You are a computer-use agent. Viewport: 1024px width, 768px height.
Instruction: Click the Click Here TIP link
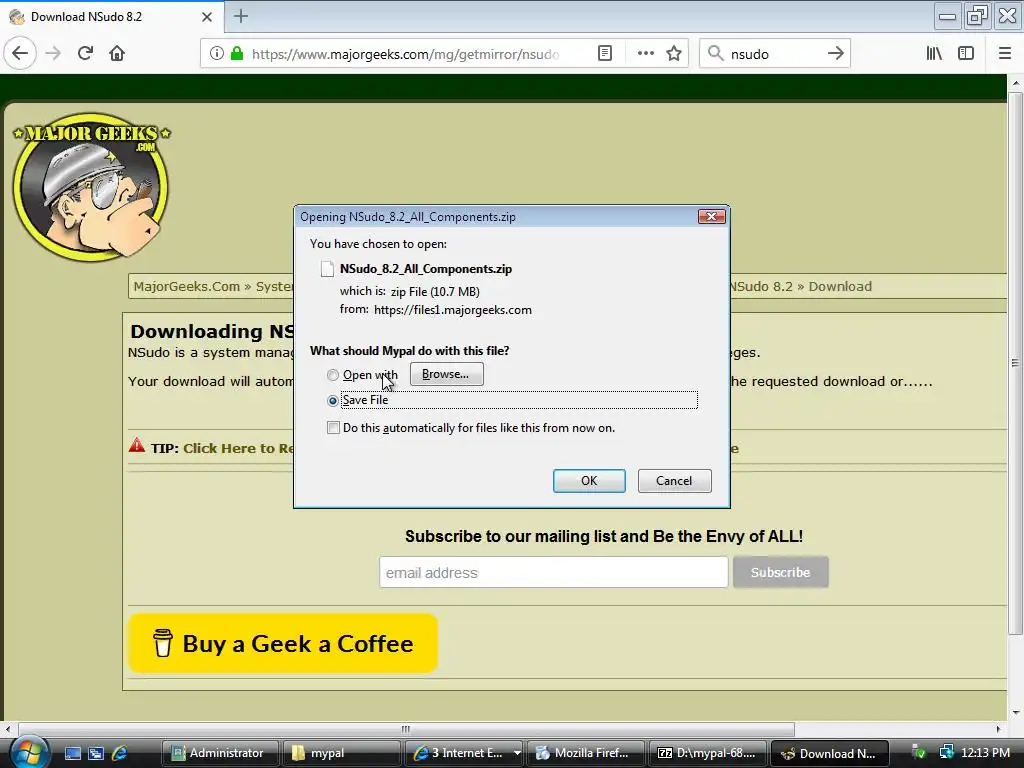238,448
